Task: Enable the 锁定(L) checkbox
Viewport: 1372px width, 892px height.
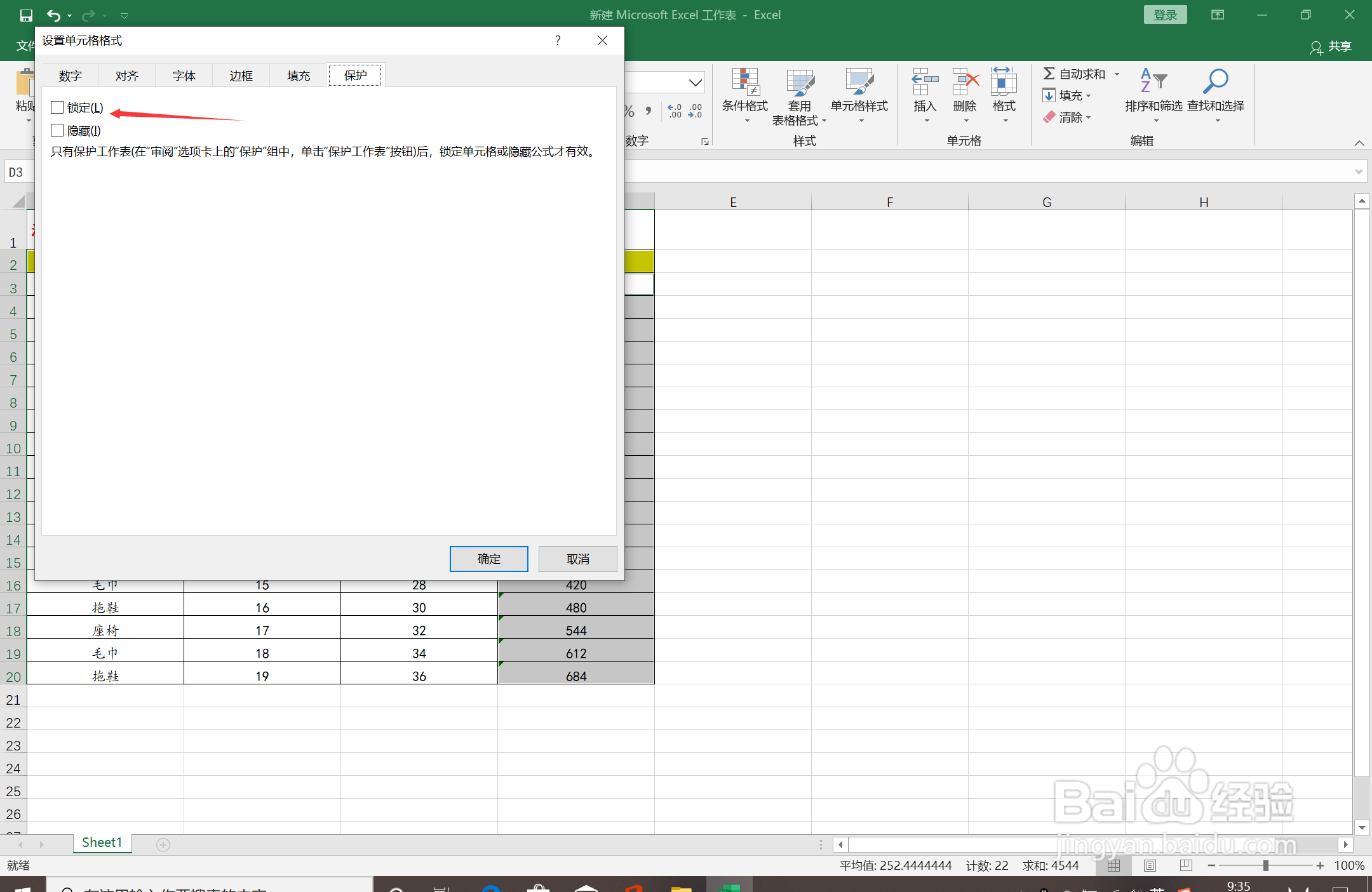Action: (x=58, y=108)
